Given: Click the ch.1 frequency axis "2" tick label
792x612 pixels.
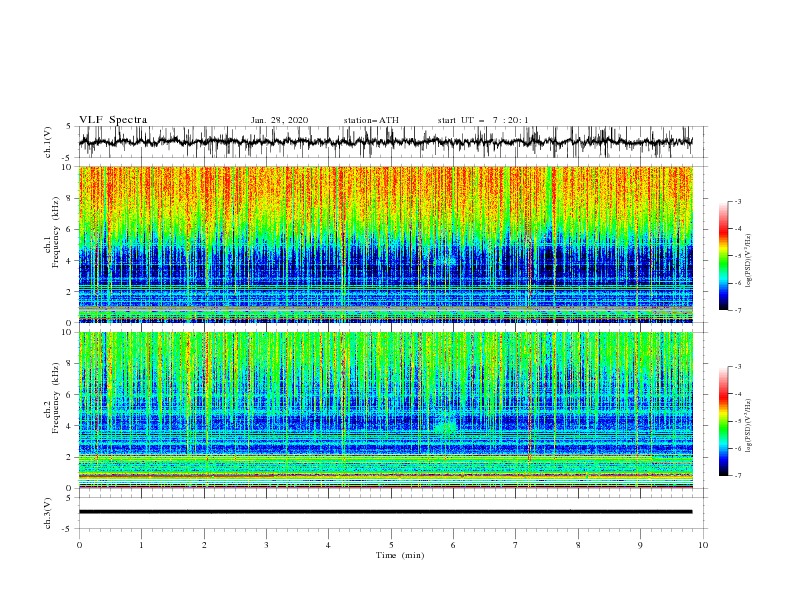Looking at the screenshot, I should (x=70, y=292).
